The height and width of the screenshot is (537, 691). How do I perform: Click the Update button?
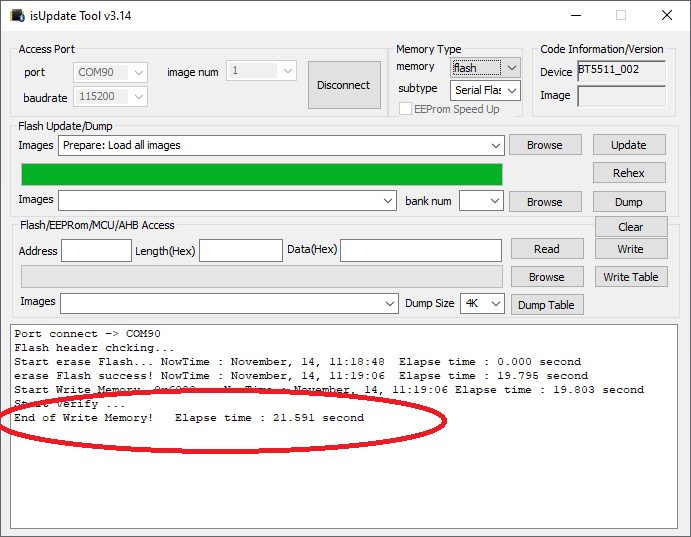[x=628, y=145]
